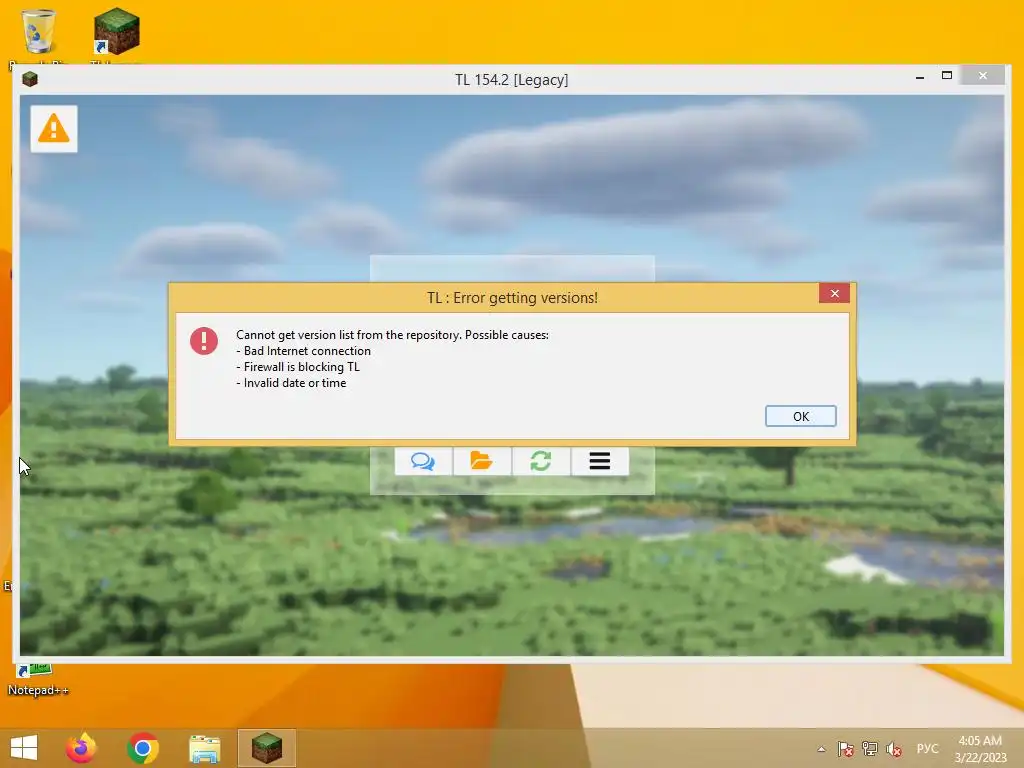
Task: Click the 'TL 154.2 [Legacy]' window title
Action: pyautogui.click(x=511, y=80)
